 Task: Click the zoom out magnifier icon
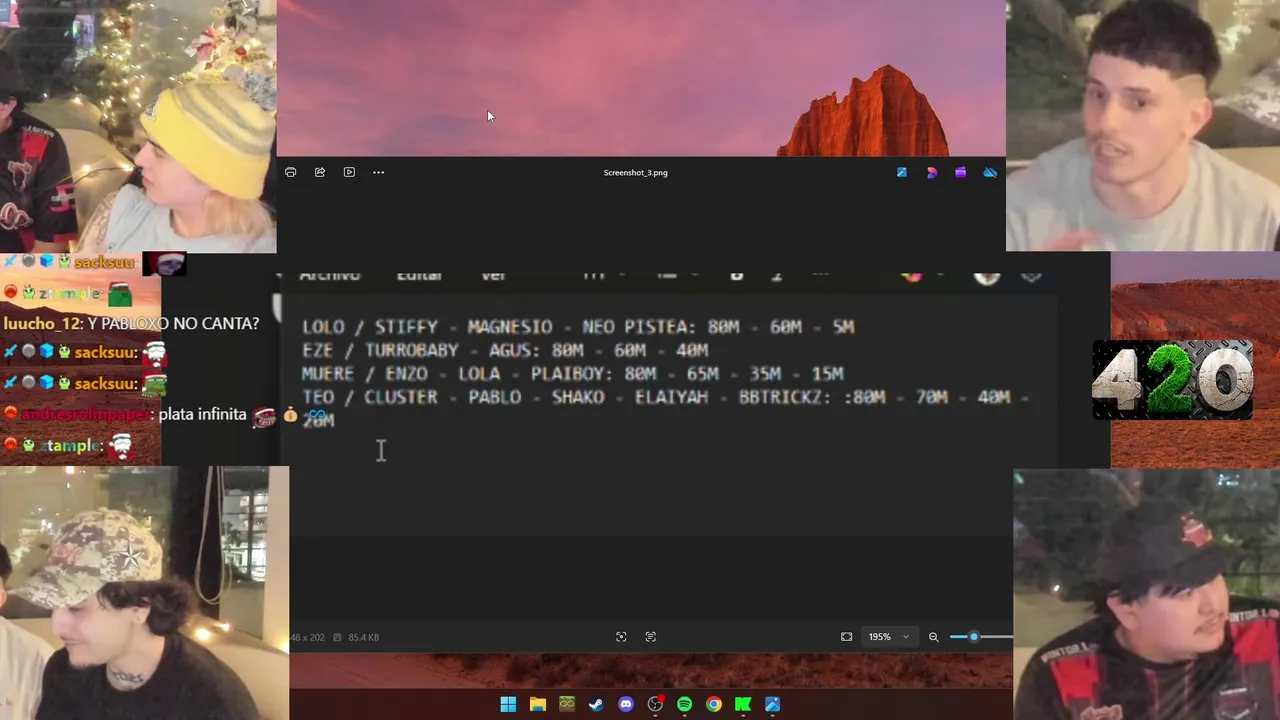933,637
